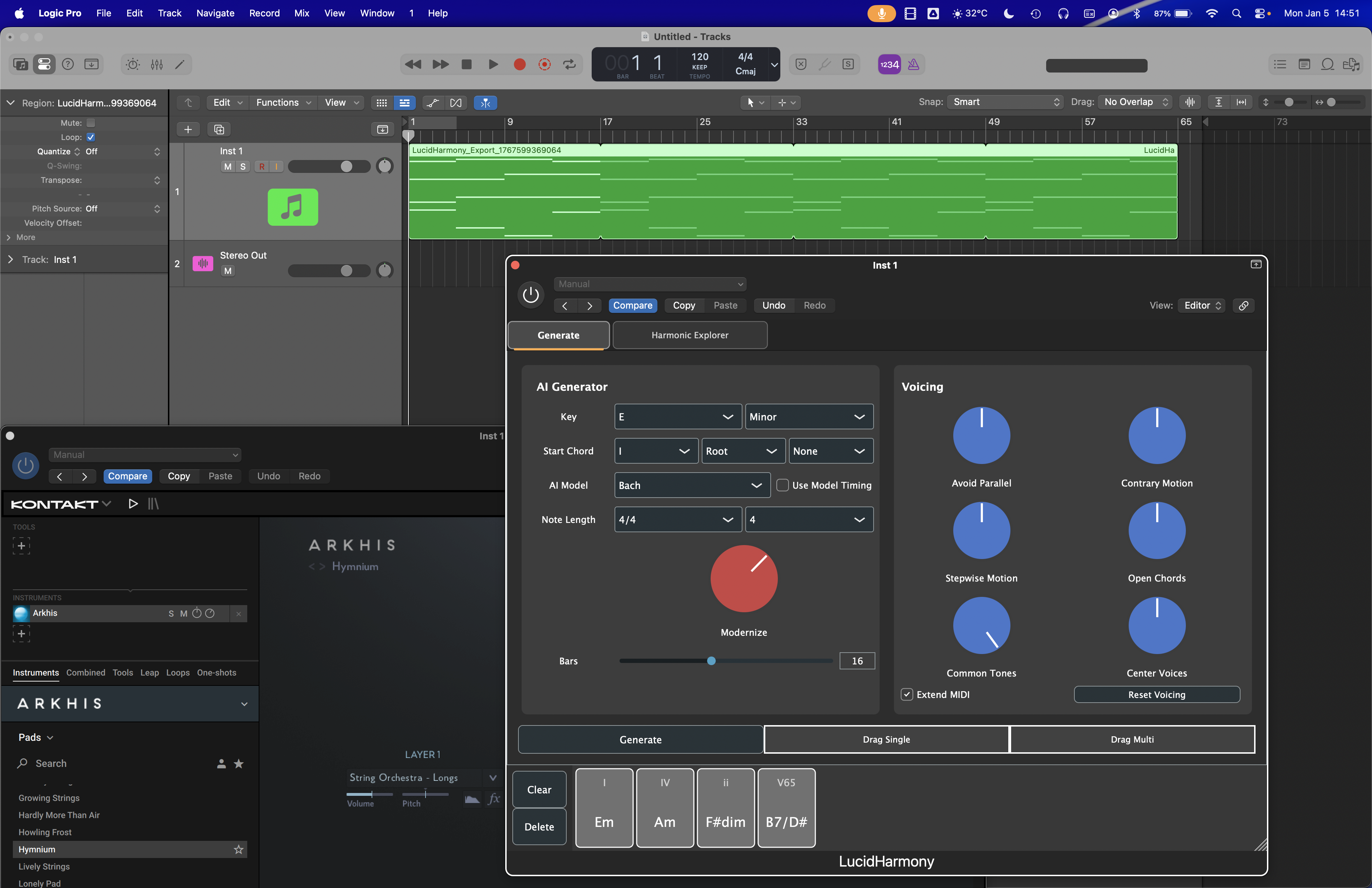Click Reset Voicing button
This screenshot has height=888, width=1372.
coord(1157,694)
